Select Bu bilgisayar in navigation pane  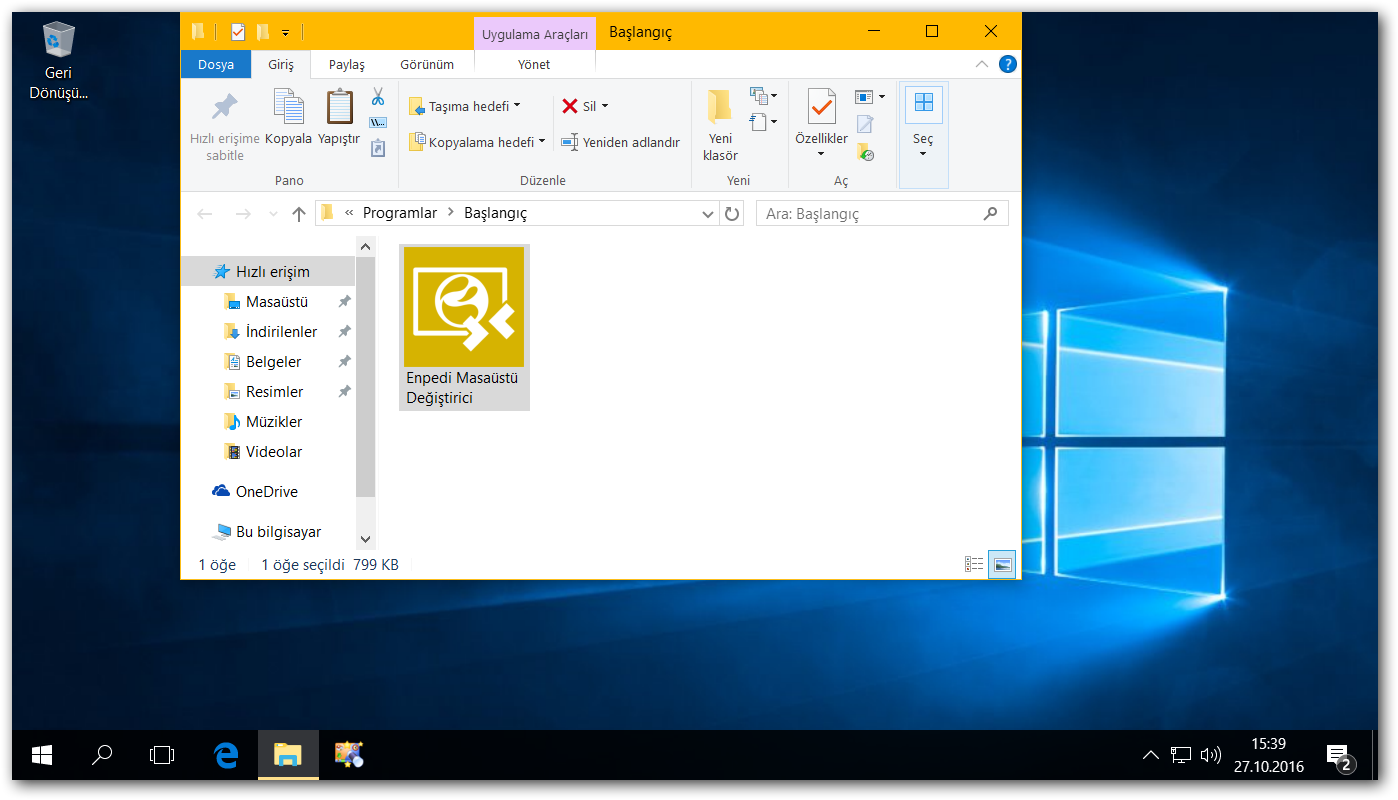click(268, 532)
